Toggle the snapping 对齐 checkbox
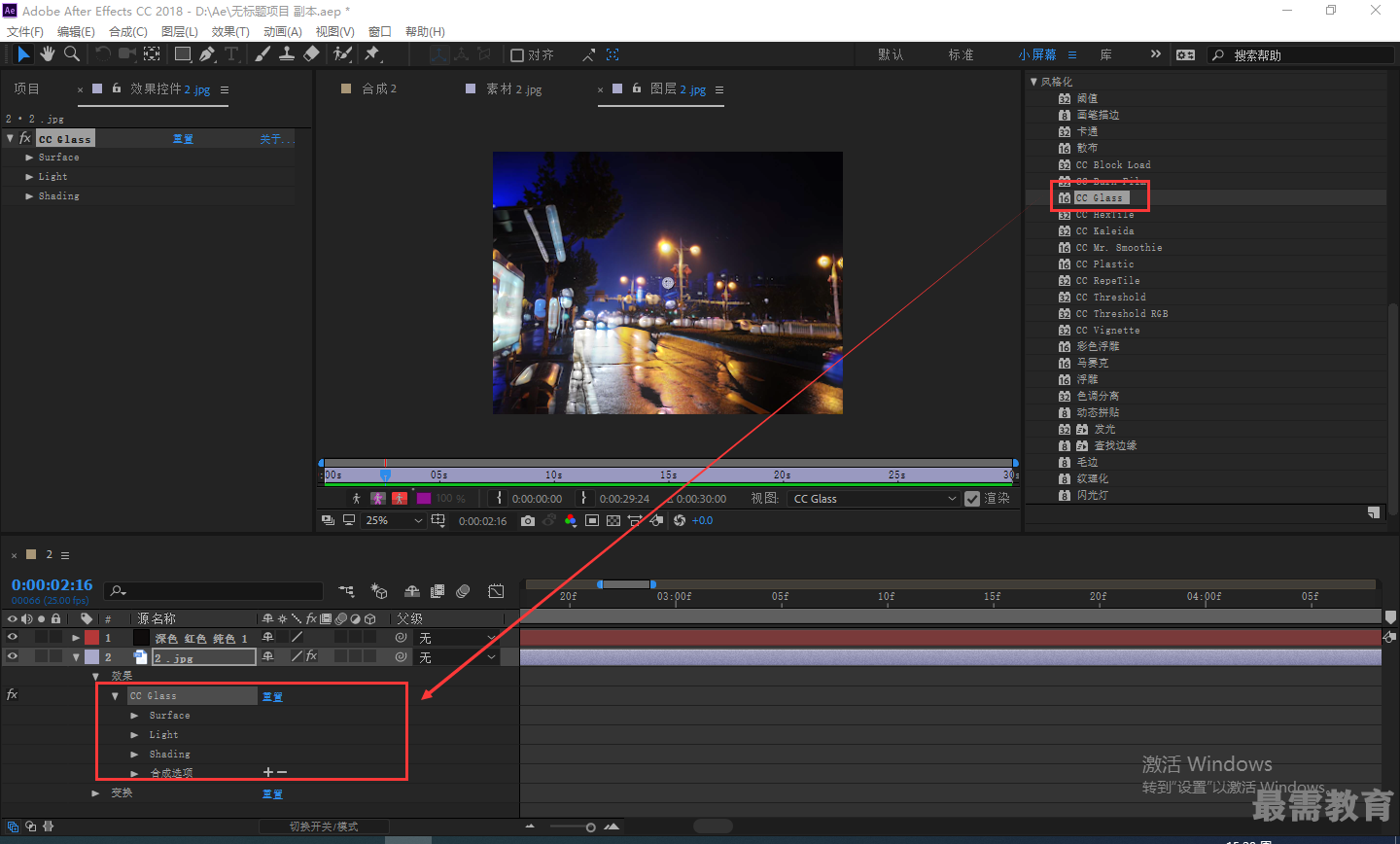 tap(517, 55)
